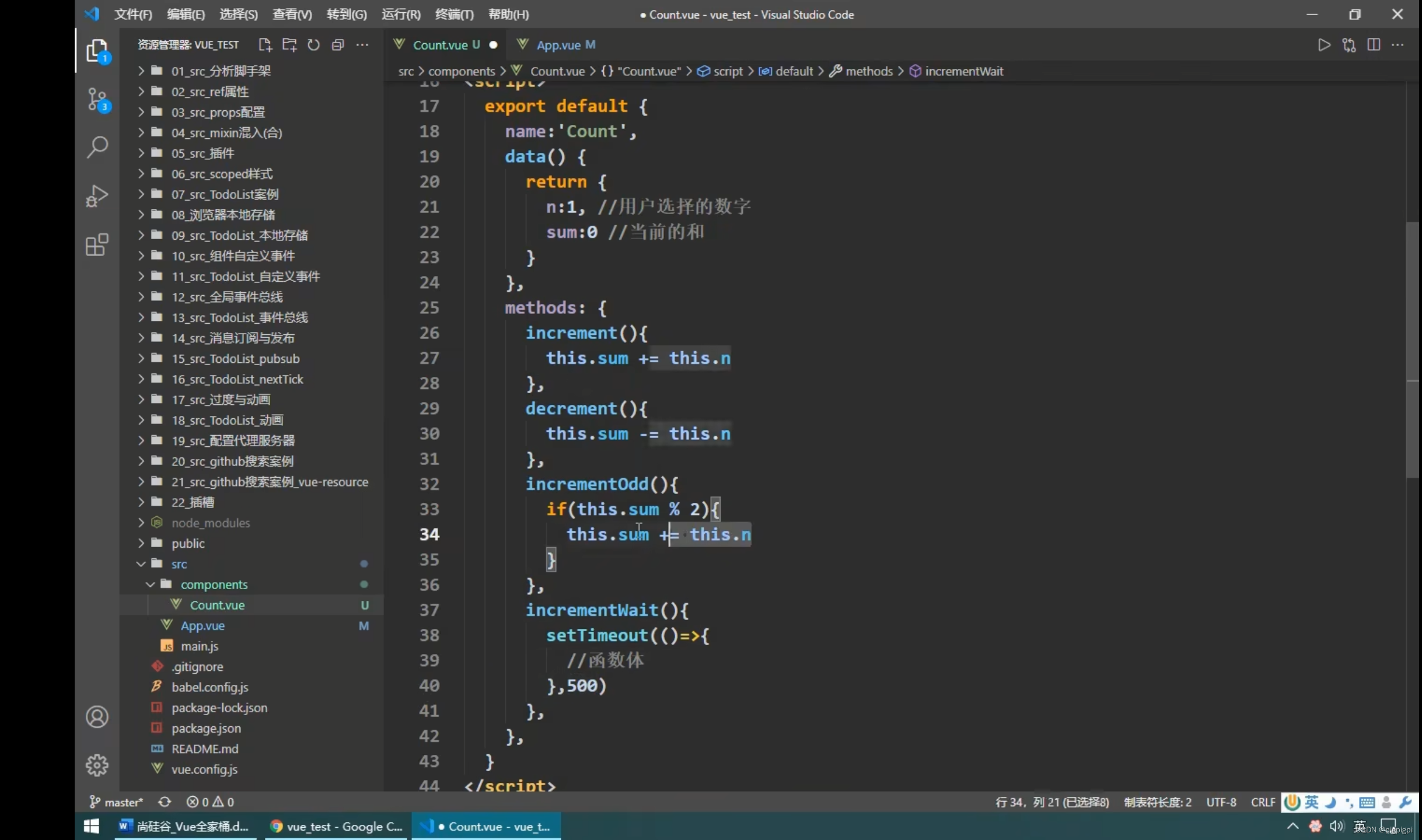Open the Windows Start menu
This screenshot has width=1422, height=840.
[92, 826]
